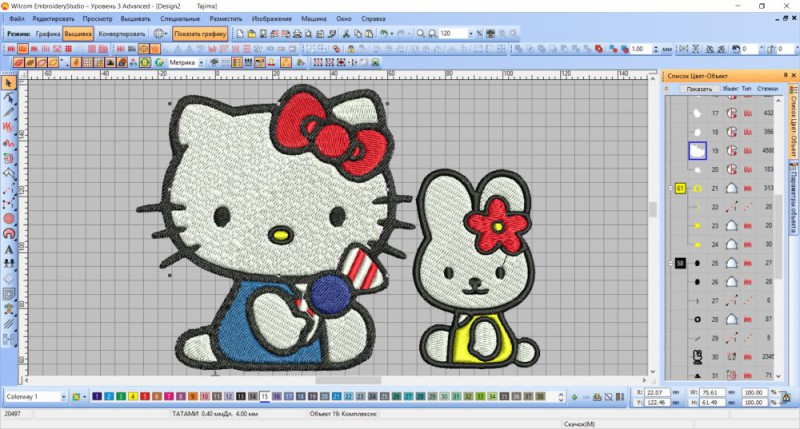The image size is (800, 429).
Task: Click the proportional scaling lock icon
Action: (x=786, y=397)
